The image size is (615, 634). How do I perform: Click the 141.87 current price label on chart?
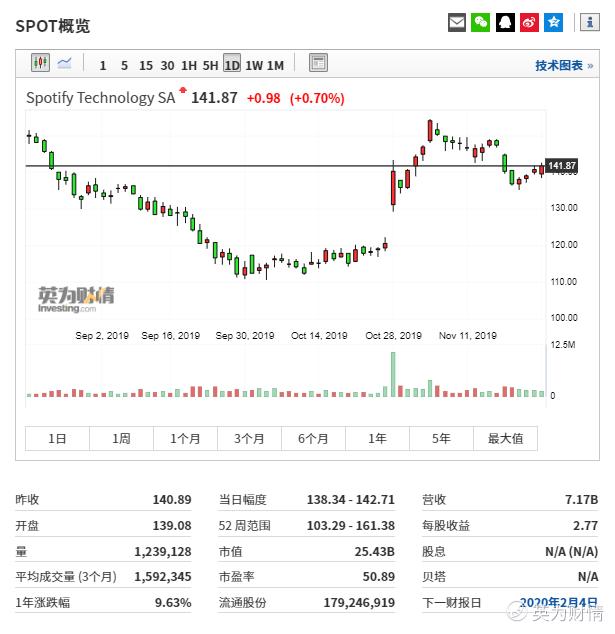point(562,165)
